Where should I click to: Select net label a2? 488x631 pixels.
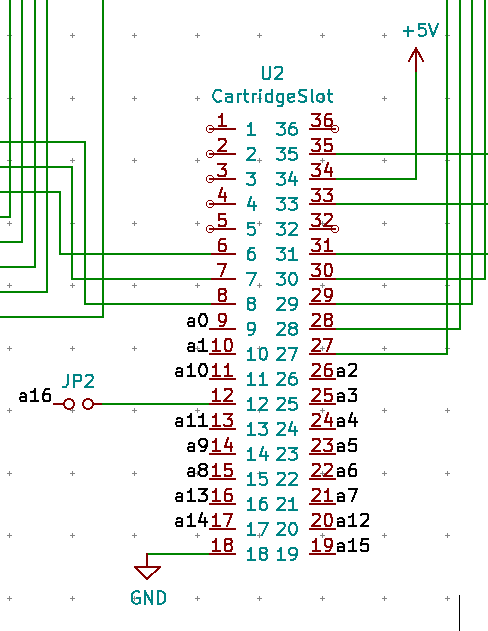(347, 371)
